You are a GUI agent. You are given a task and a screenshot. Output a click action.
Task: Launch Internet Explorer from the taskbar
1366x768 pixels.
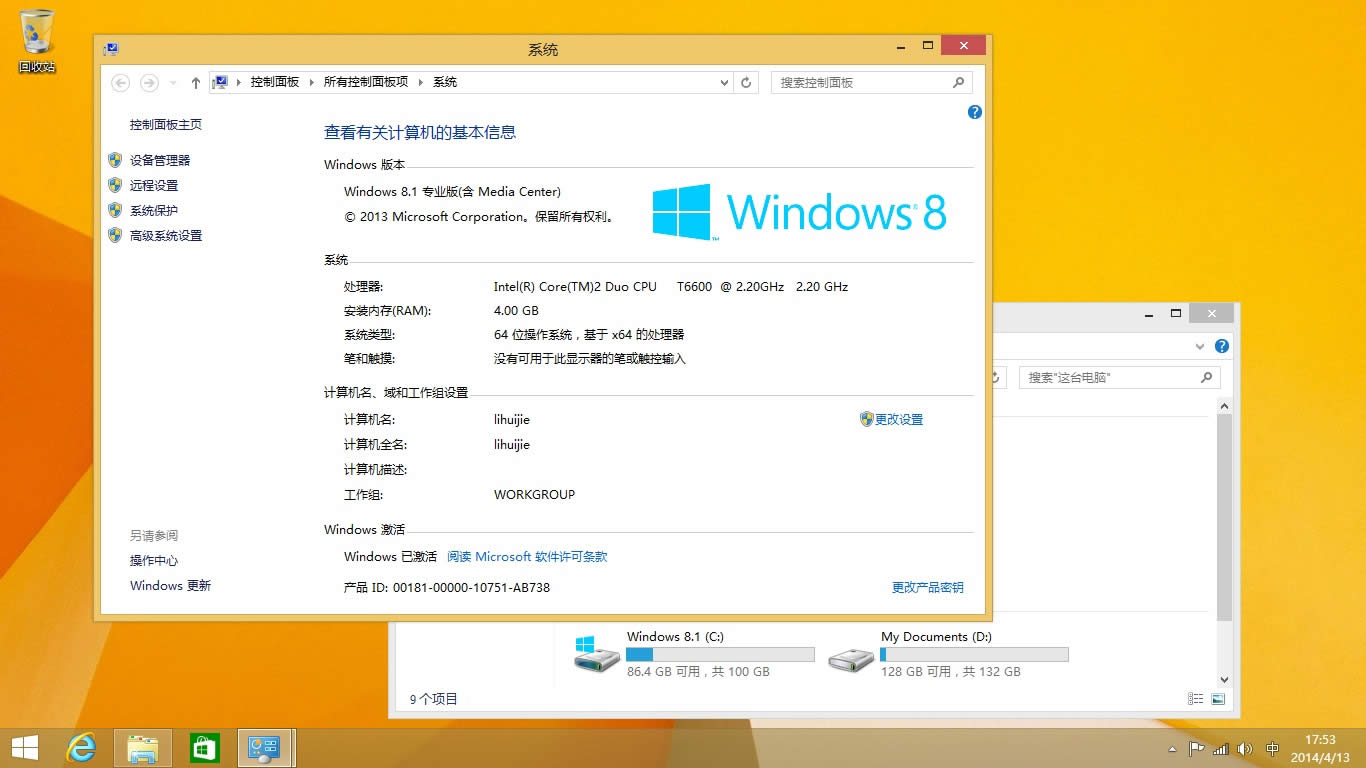coord(81,747)
